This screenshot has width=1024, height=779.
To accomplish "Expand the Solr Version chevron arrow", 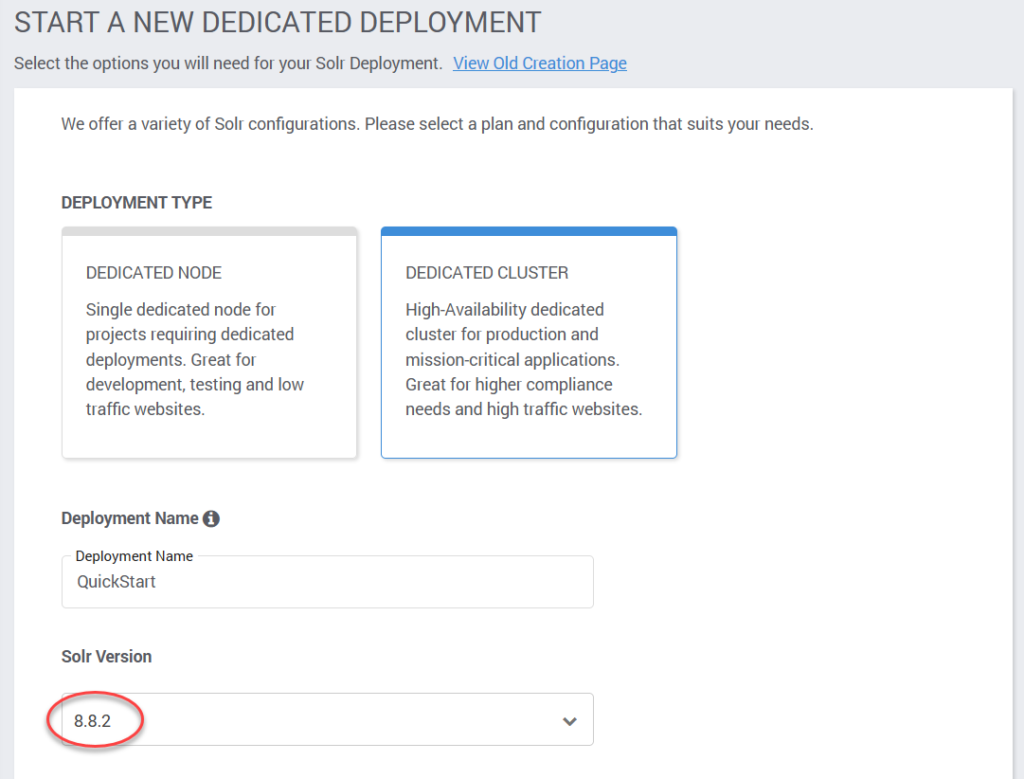I will click(x=570, y=721).
